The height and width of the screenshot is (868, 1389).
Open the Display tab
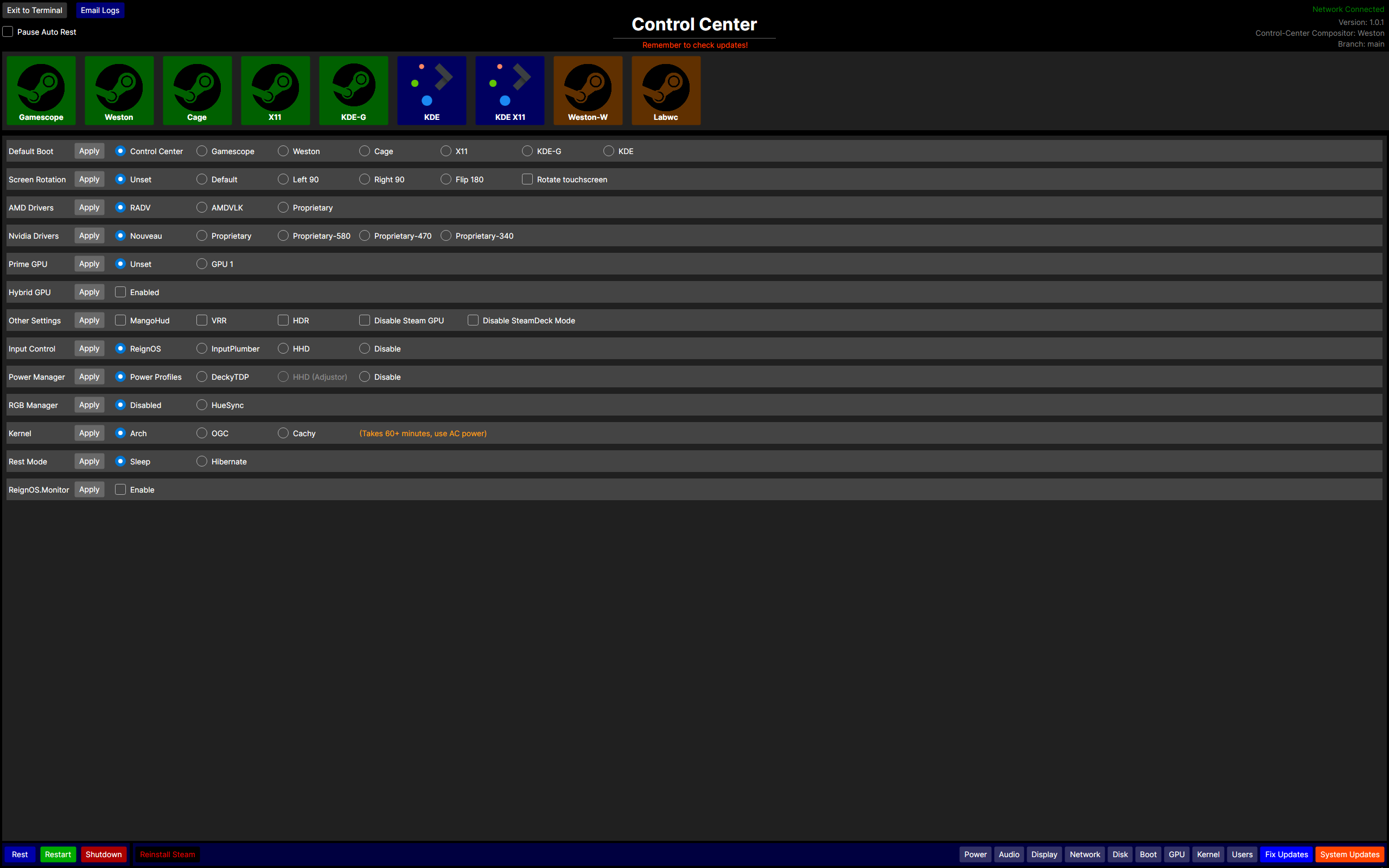[x=1044, y=854]
